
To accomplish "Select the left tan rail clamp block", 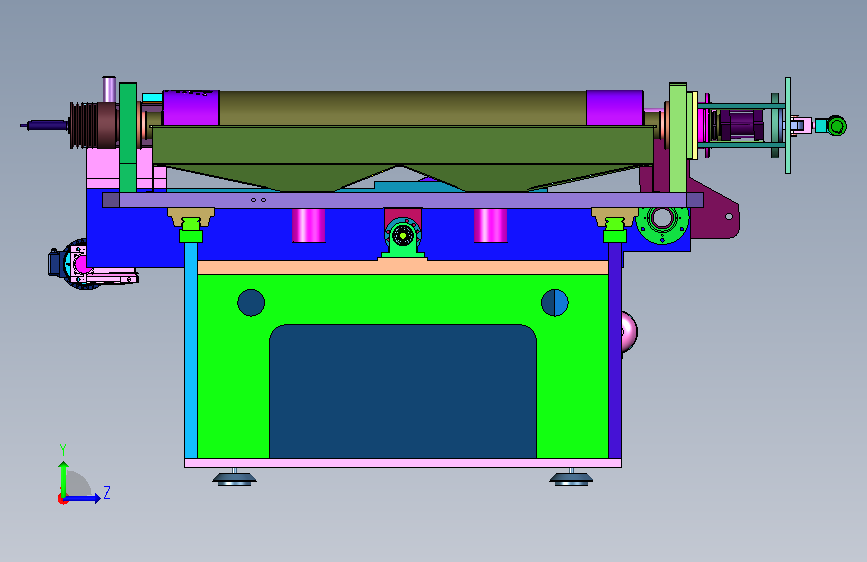I will 191,217.
